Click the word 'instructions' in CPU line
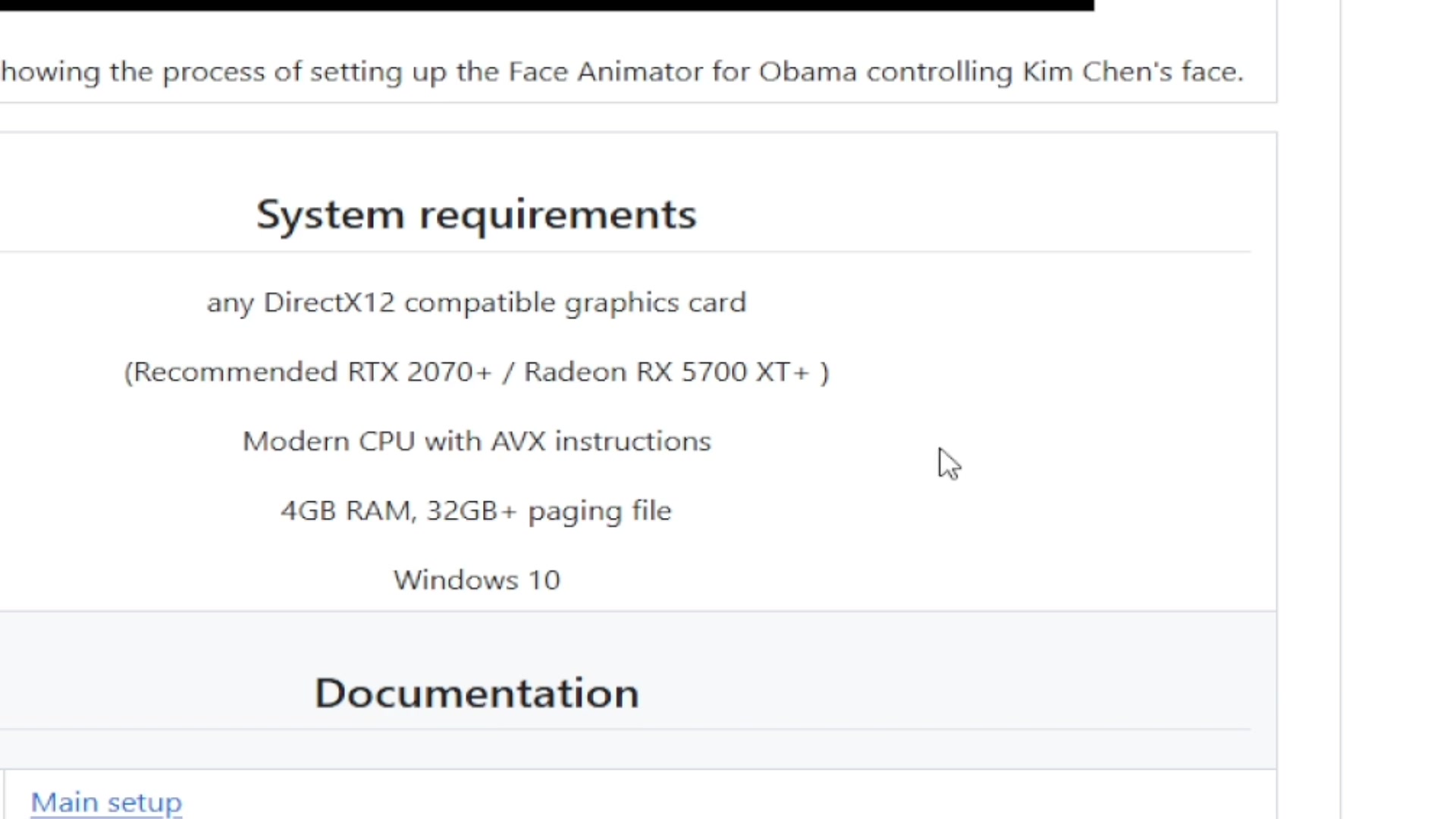The width and height of the screenshot is (1456, 819). (x=633, y=441)
